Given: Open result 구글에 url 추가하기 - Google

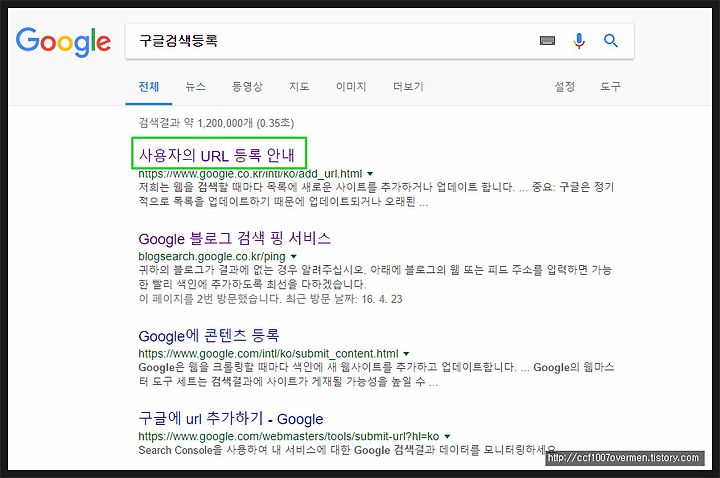Looking at the screenshot, I should click(x=231, y=418).
